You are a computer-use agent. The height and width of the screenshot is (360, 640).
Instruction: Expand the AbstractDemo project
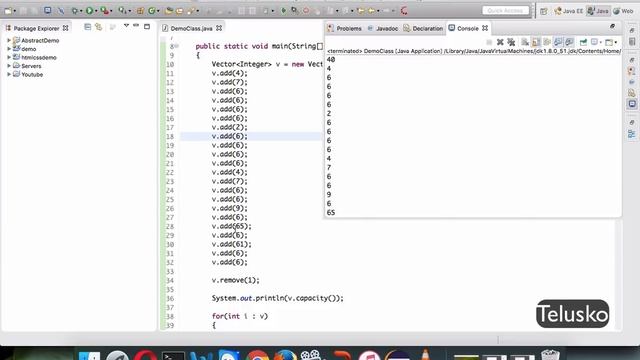point(9,40)
